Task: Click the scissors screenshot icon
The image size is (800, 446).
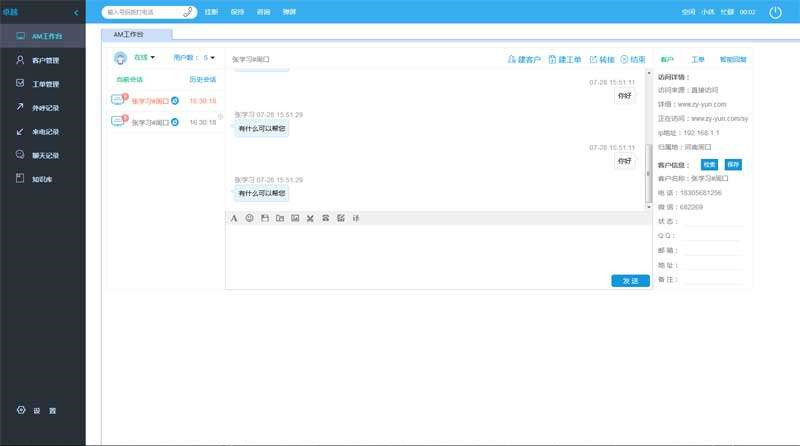Action: 310,218
